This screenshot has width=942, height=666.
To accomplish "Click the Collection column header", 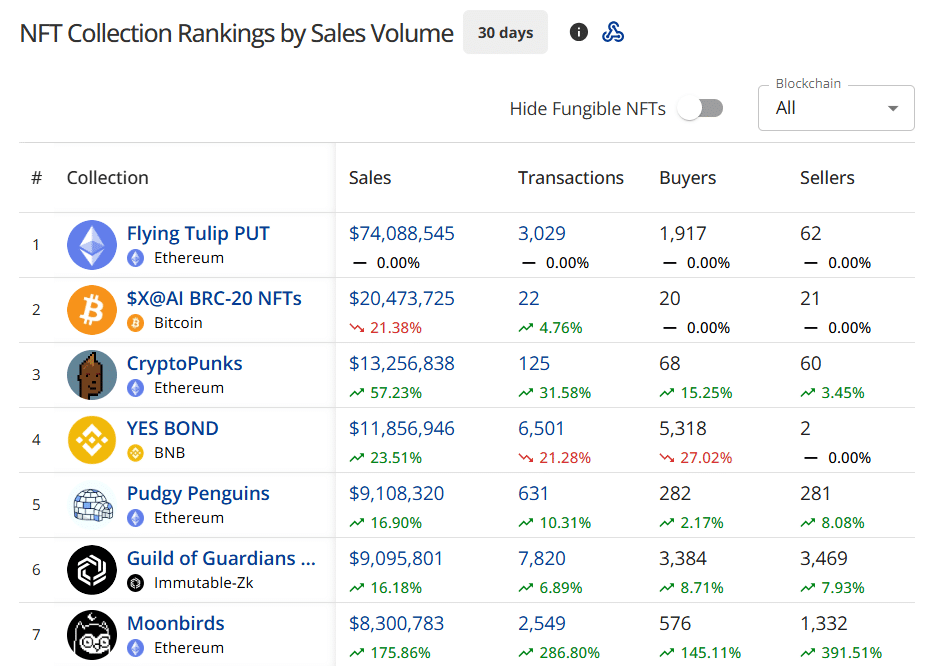I will [108, 178].
